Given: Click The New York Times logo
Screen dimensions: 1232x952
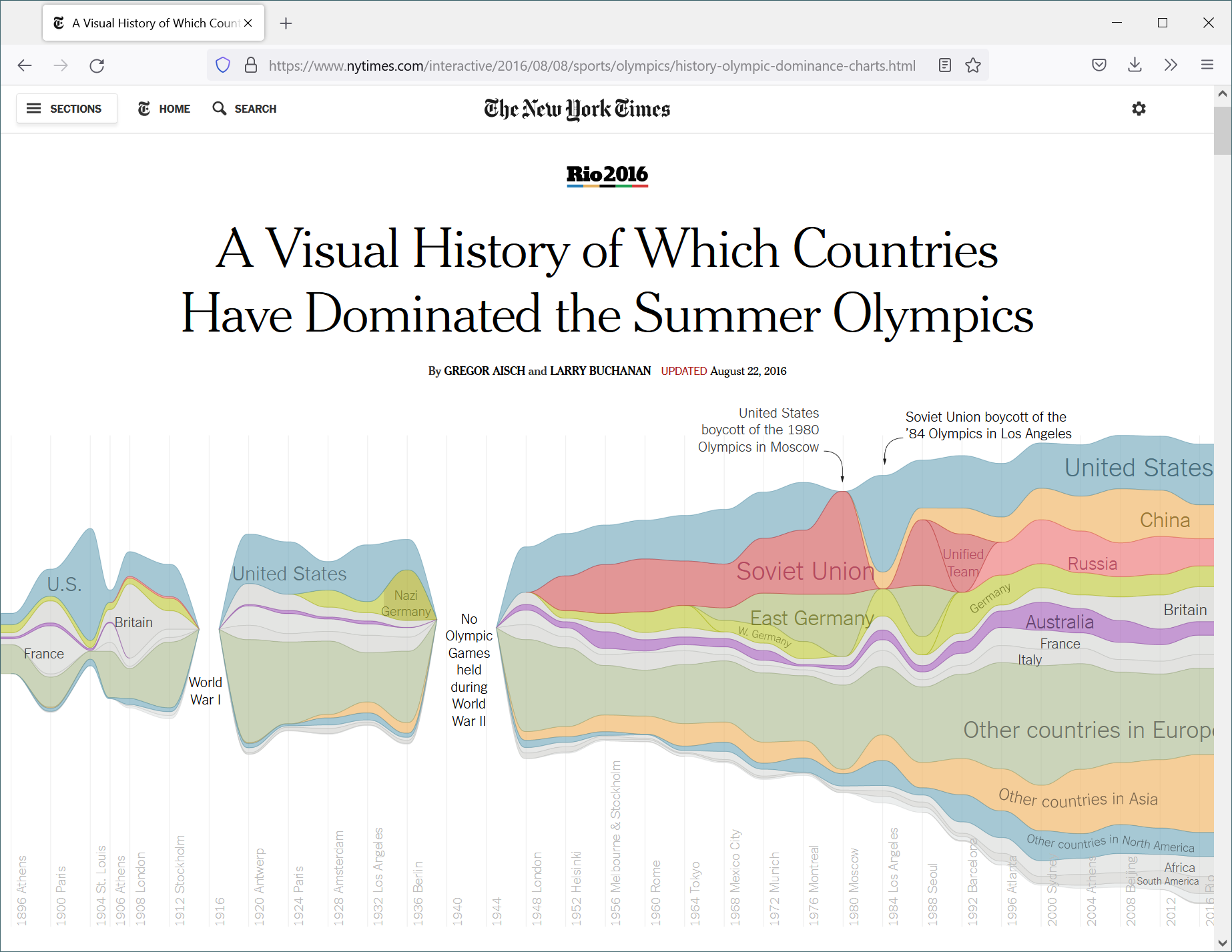Looking at the screenshot, I should click(577, 109).
